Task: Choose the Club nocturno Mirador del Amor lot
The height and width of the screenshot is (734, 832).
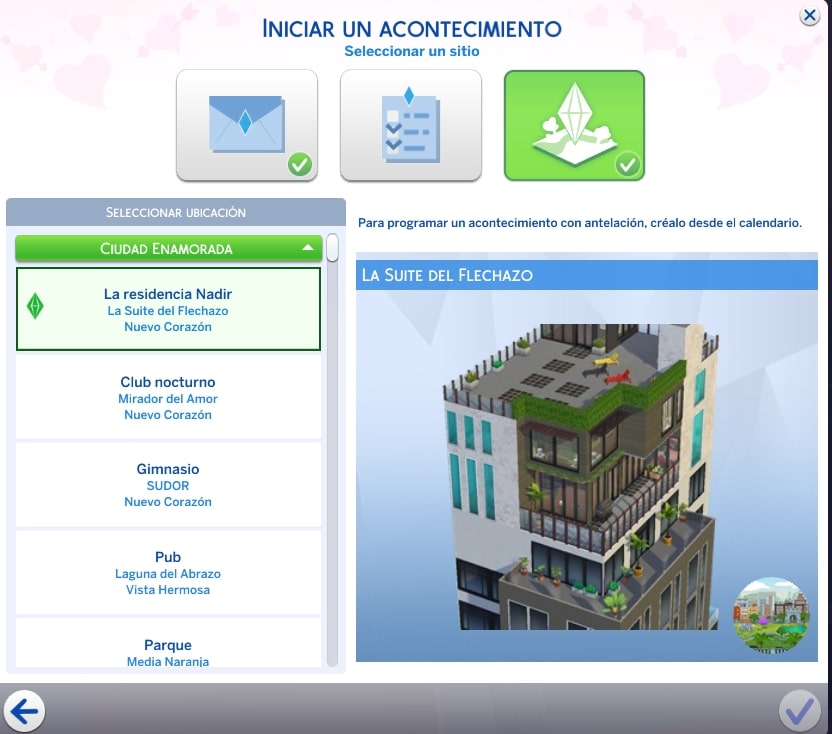Action: click(x=168, y=398)
